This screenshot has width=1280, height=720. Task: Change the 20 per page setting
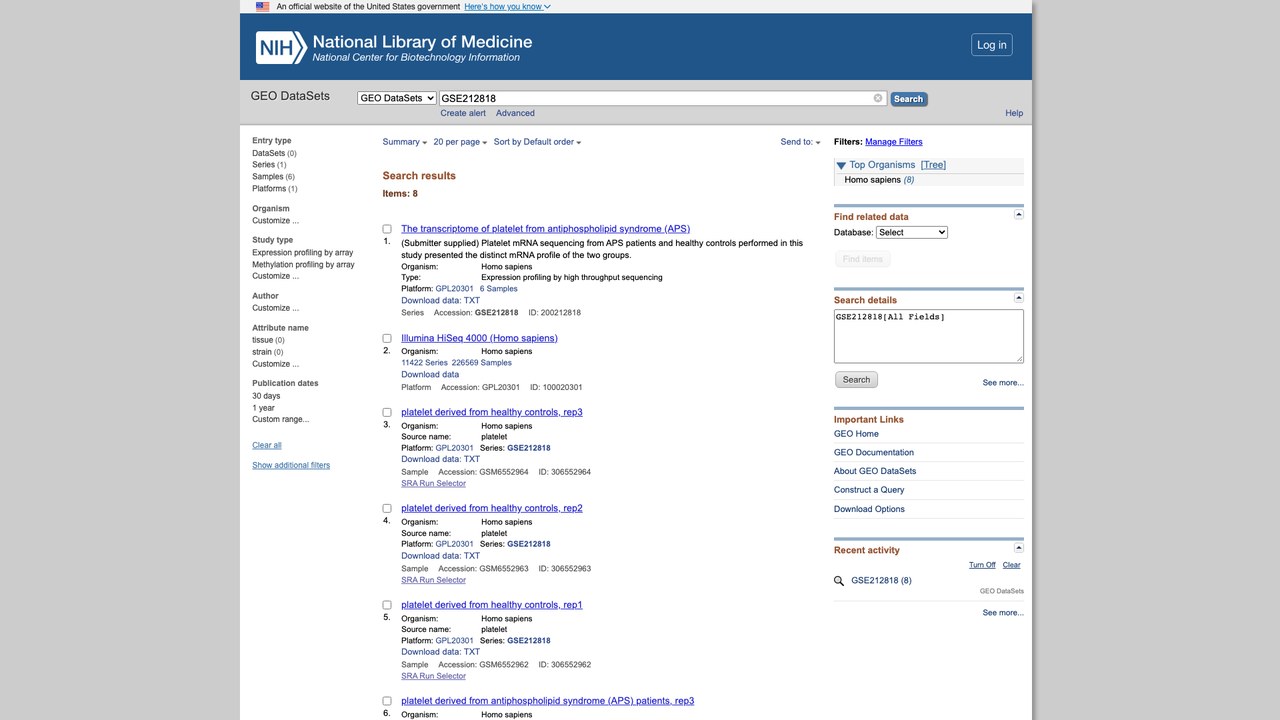point(460,142)
